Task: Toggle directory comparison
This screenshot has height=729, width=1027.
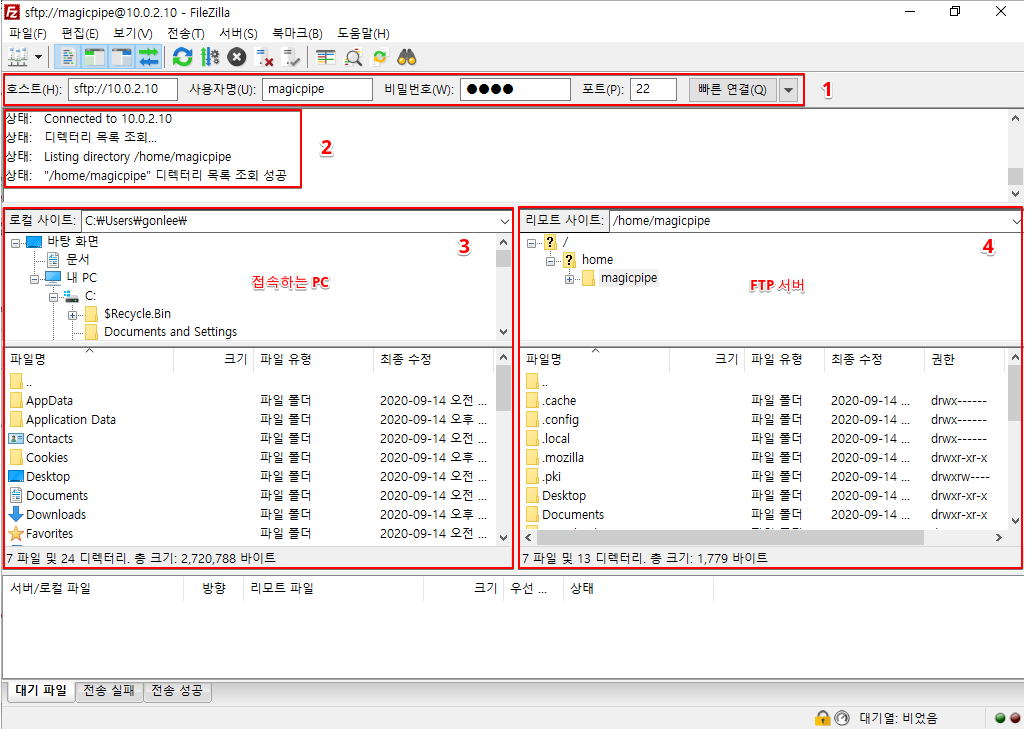Action: [x=354, y=58]
